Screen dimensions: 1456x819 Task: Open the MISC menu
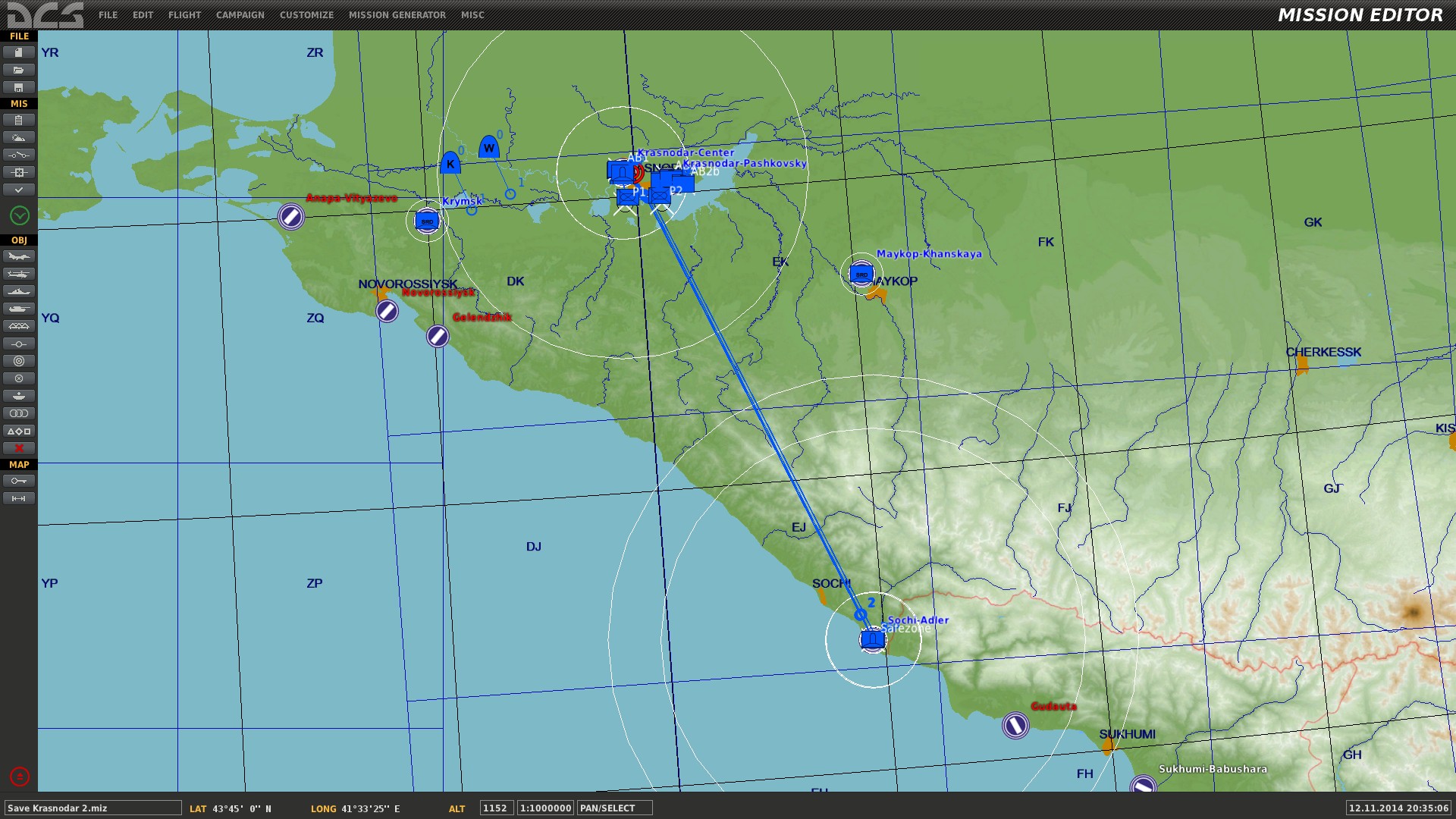pos(472,15)
